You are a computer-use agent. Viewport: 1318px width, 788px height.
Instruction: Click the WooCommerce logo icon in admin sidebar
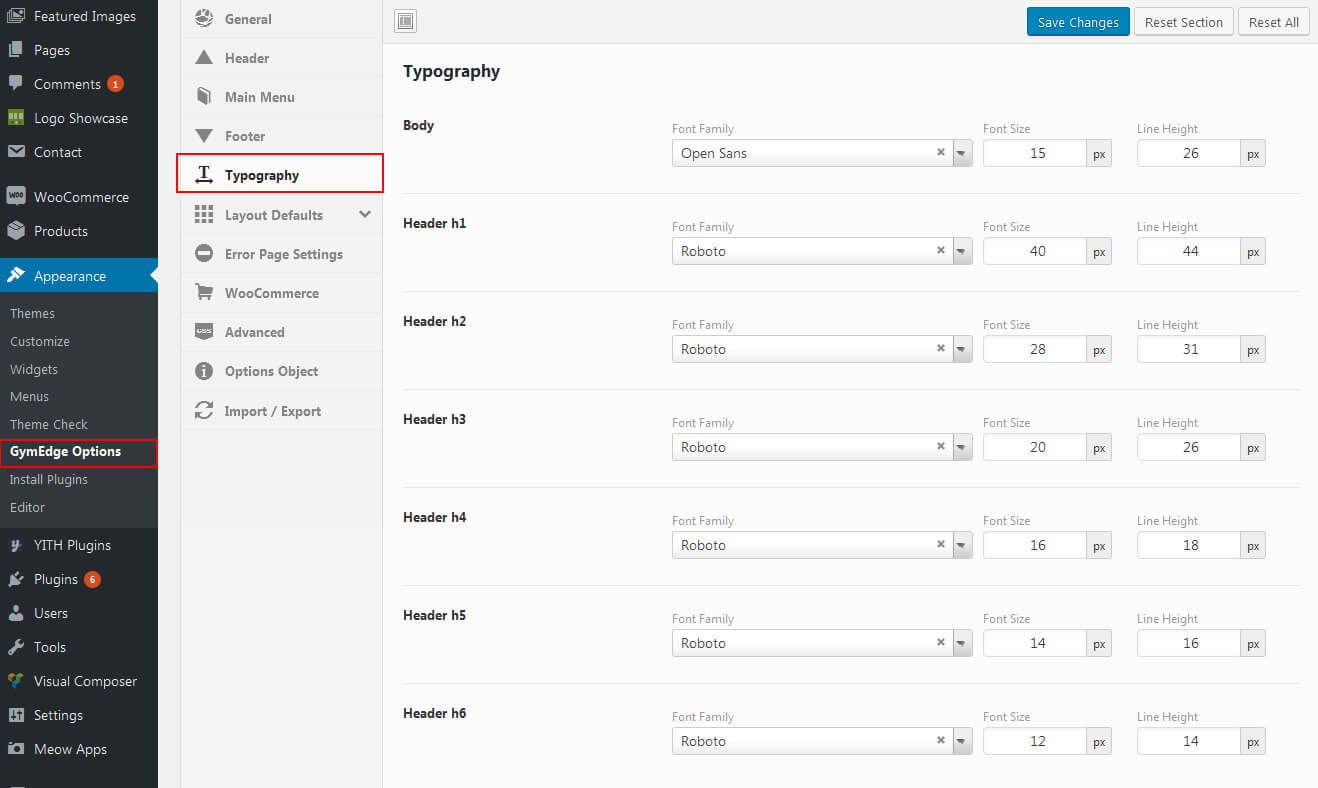tap(16, 197)
